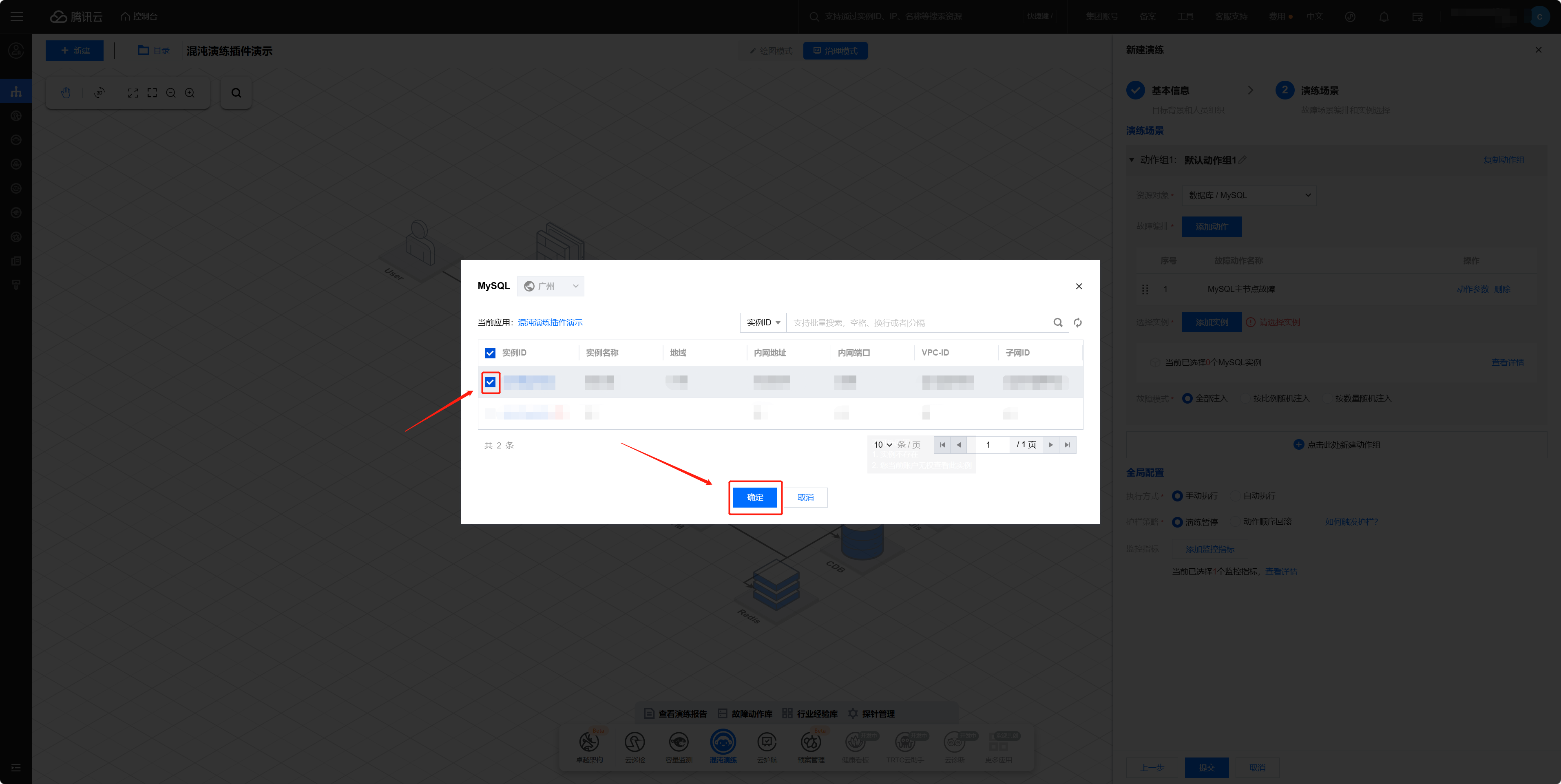
Task: Click the 提交 submit button
Action: [1207, 768]
